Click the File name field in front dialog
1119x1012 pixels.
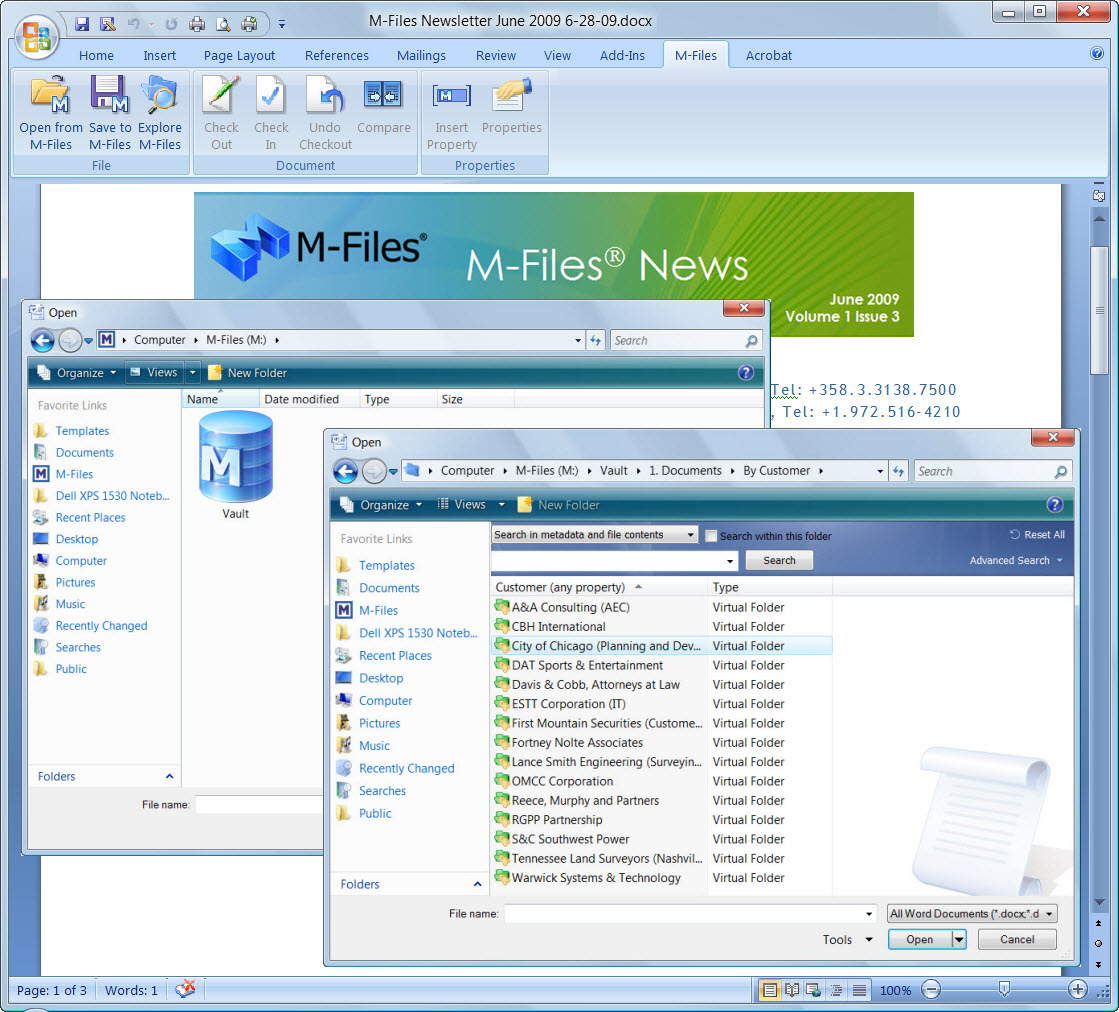pyautogui.click(x=689, y=914)
